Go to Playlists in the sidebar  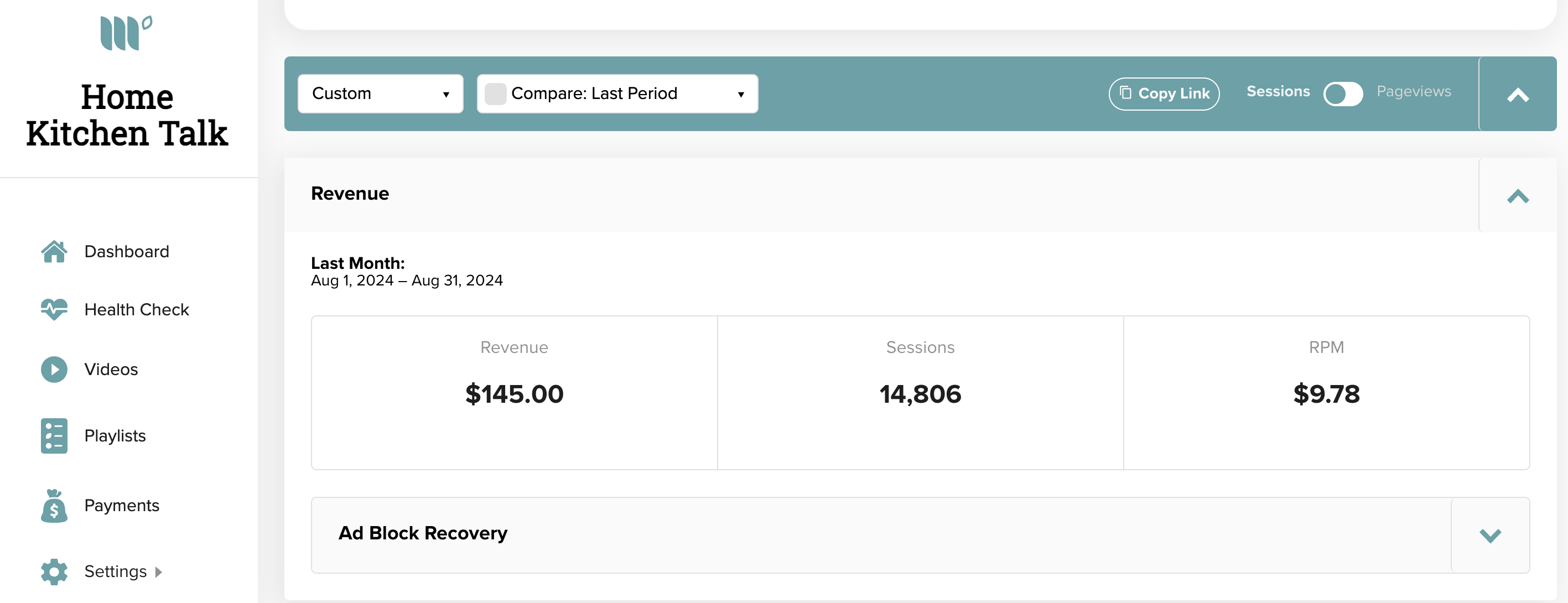(115, 436)
